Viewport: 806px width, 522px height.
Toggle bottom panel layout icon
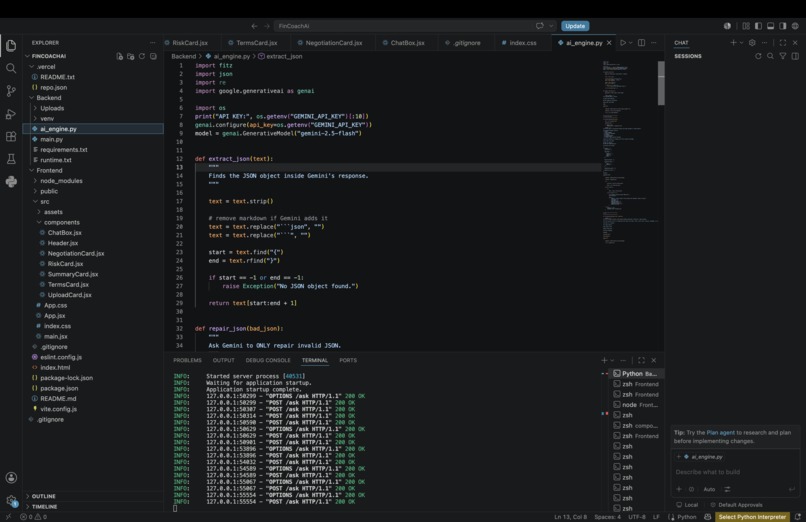click(771, 26)
